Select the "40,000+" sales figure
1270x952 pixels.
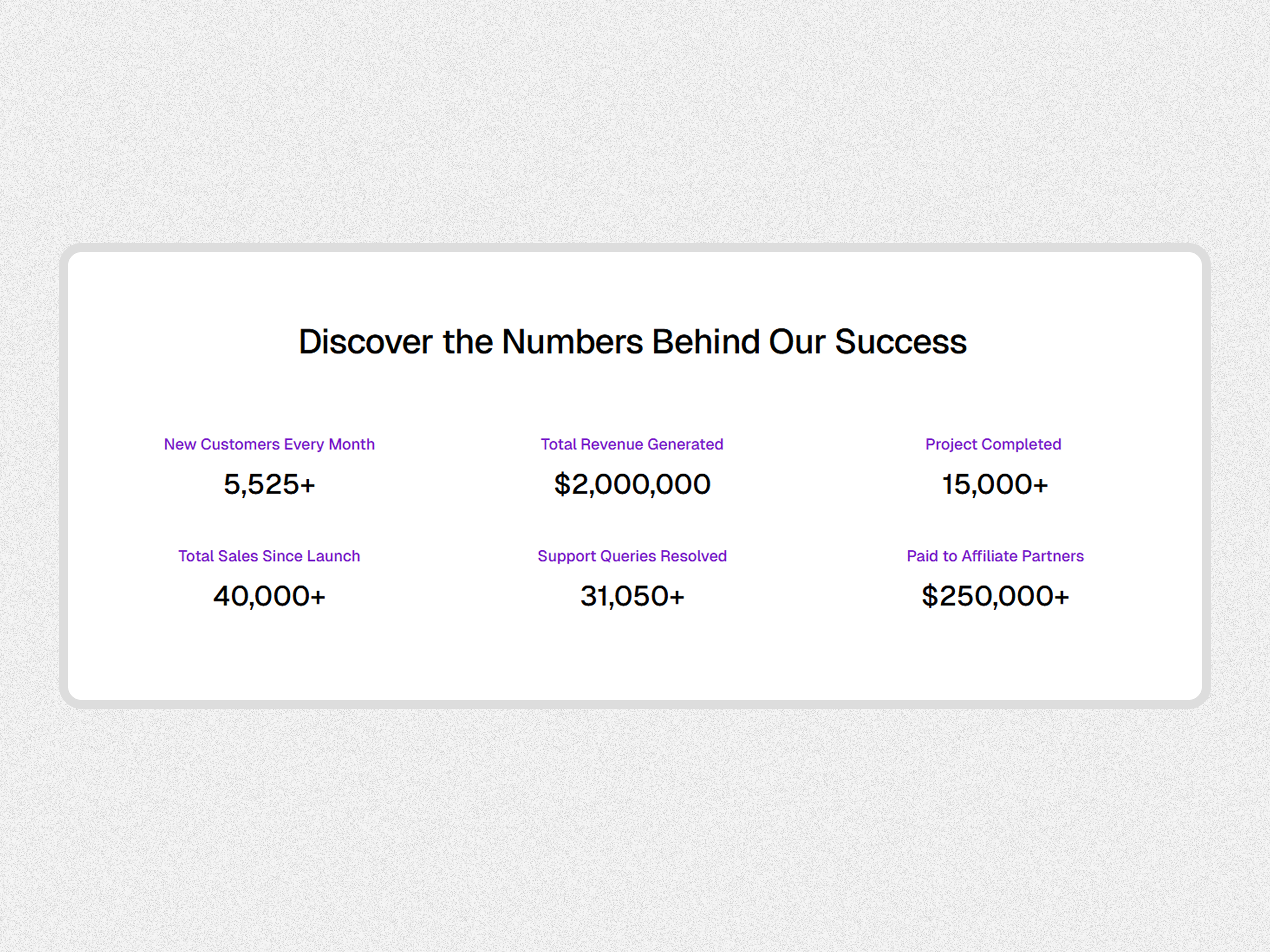point(269,596)
